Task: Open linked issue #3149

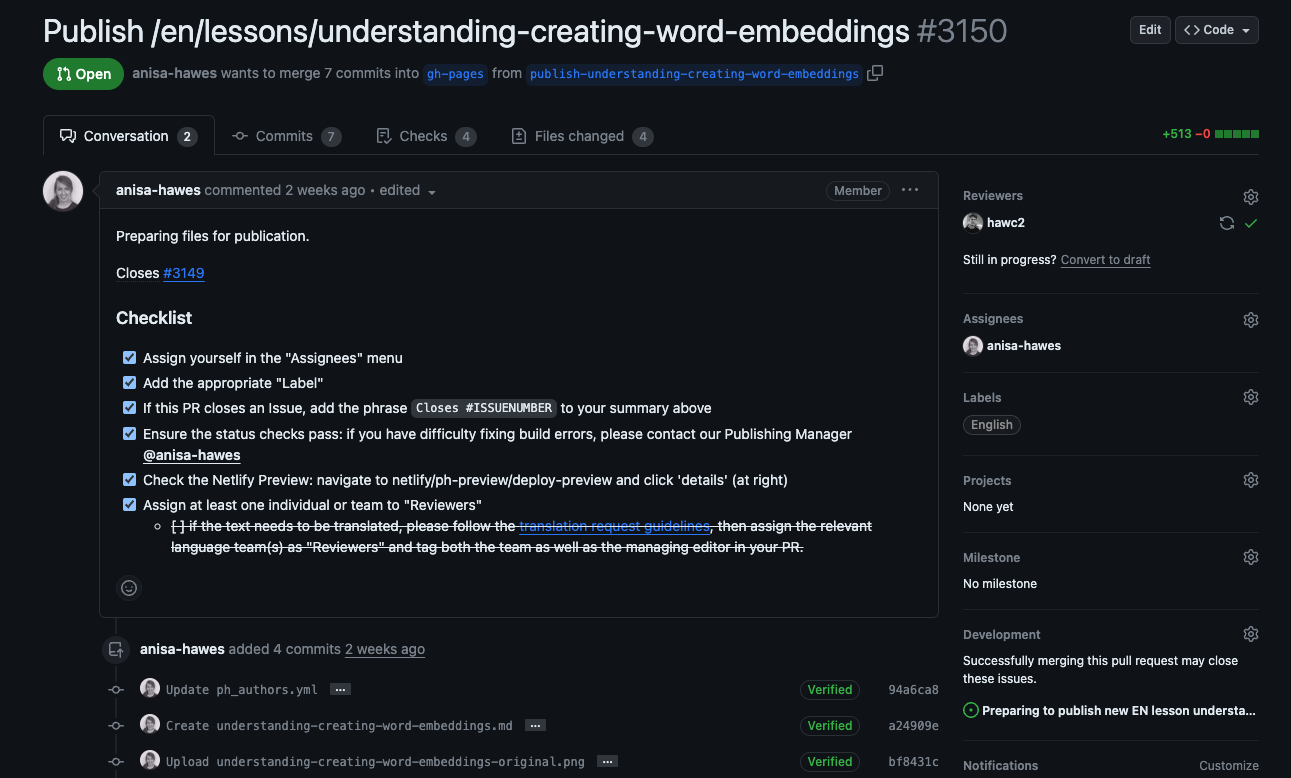Action: point(183,273)
